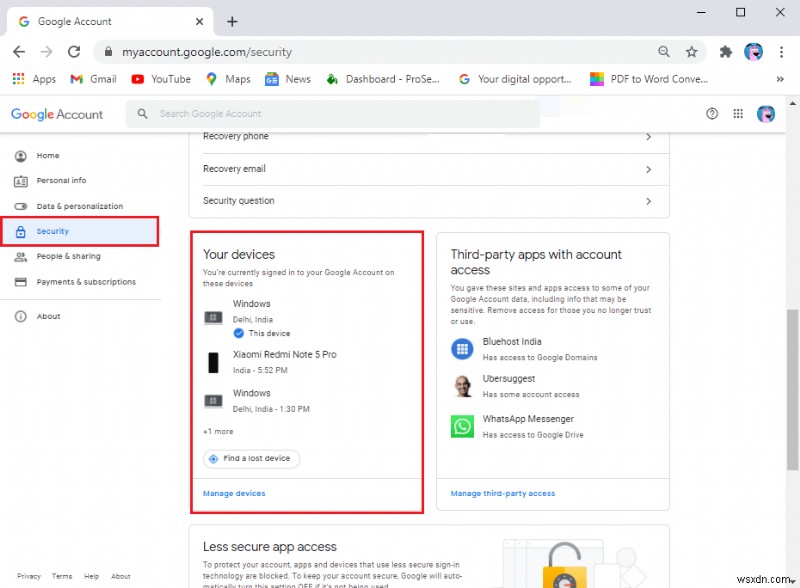
Task: Select Payments & subscriptions in the sidebar
Action: (x=86, y=281)
